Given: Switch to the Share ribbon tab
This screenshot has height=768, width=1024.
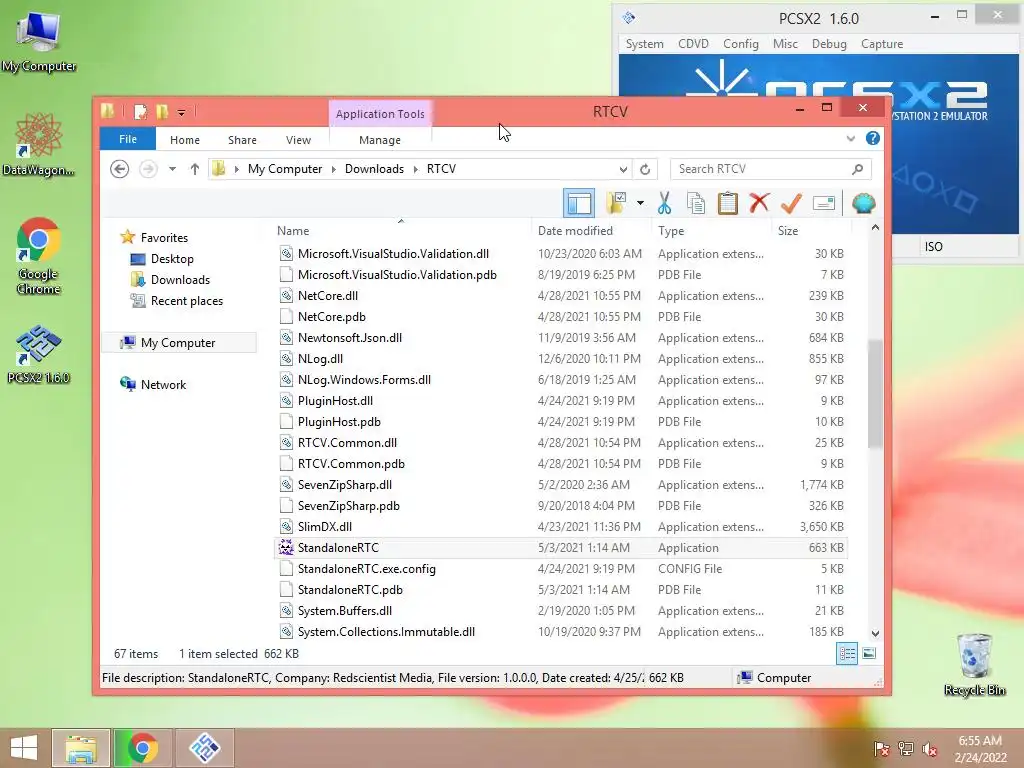Looking at the screenshot, I should (x=242, y=140).
